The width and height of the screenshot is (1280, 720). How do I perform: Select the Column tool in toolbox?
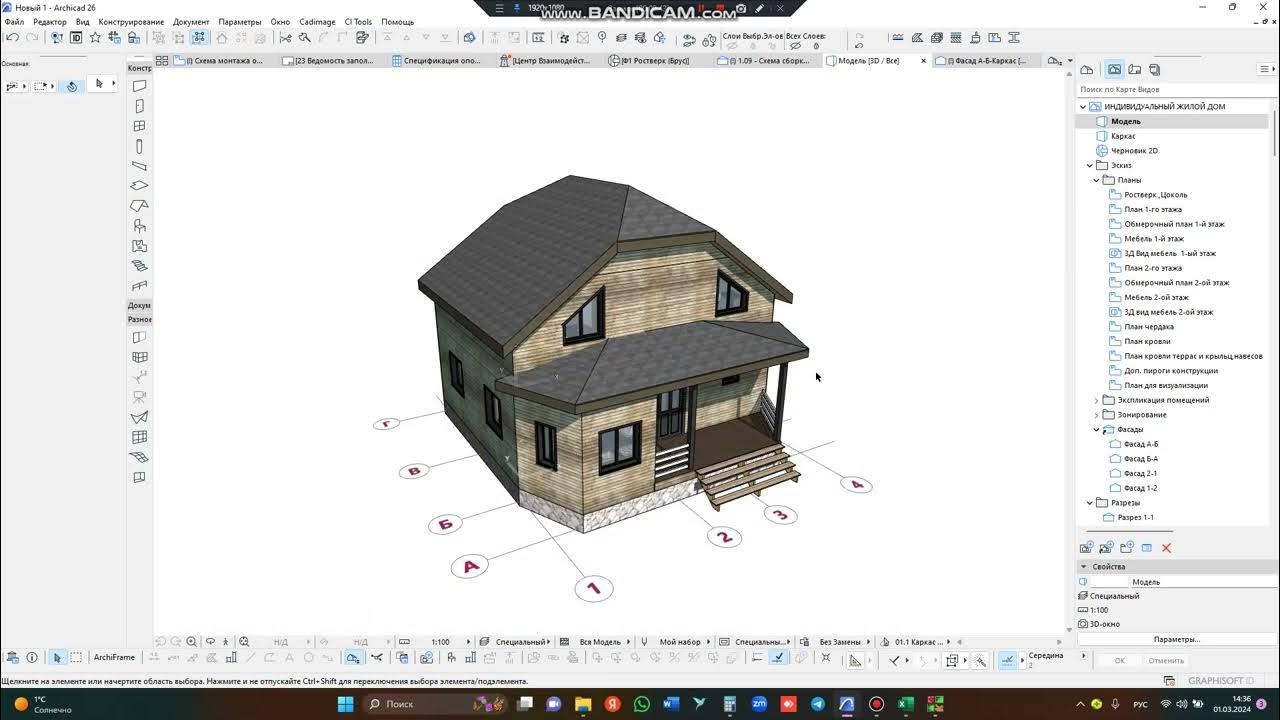point(140,146)
